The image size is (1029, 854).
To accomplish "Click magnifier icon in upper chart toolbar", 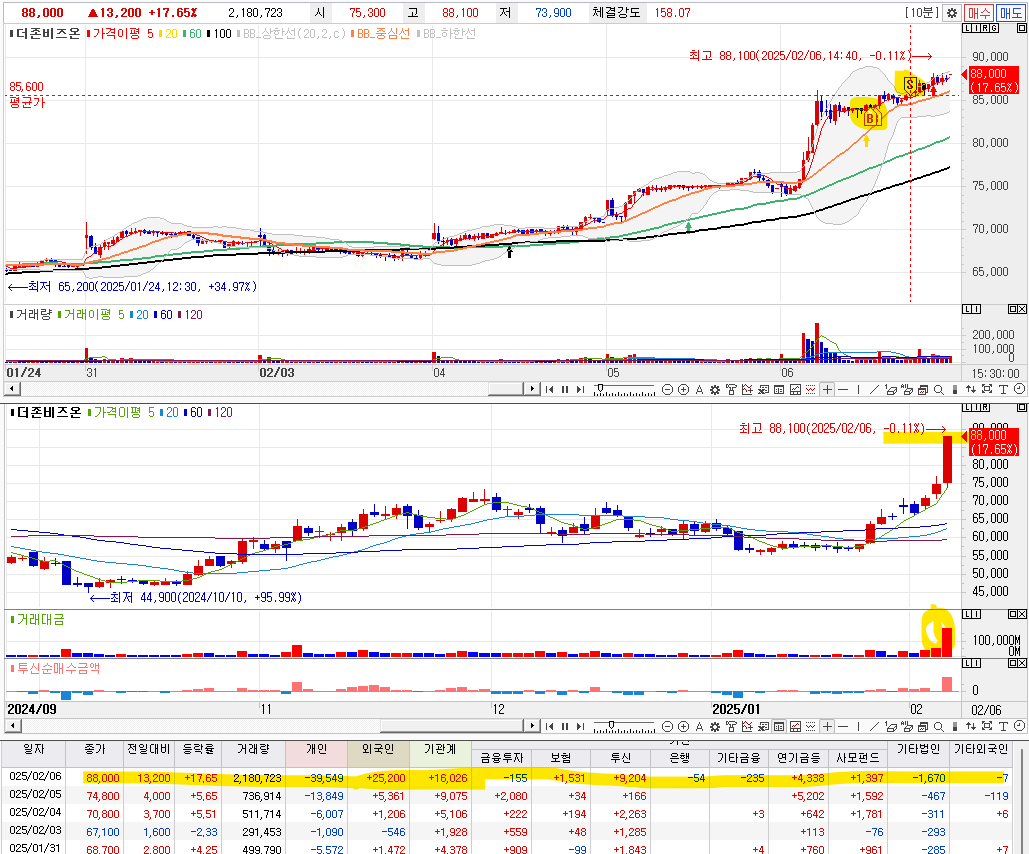I will click(x=938, y=389).
